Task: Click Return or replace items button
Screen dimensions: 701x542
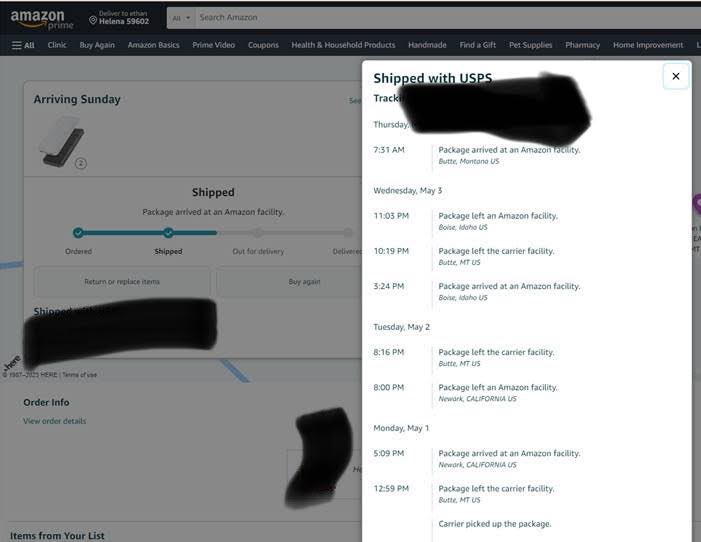Action: pos(122,282)
